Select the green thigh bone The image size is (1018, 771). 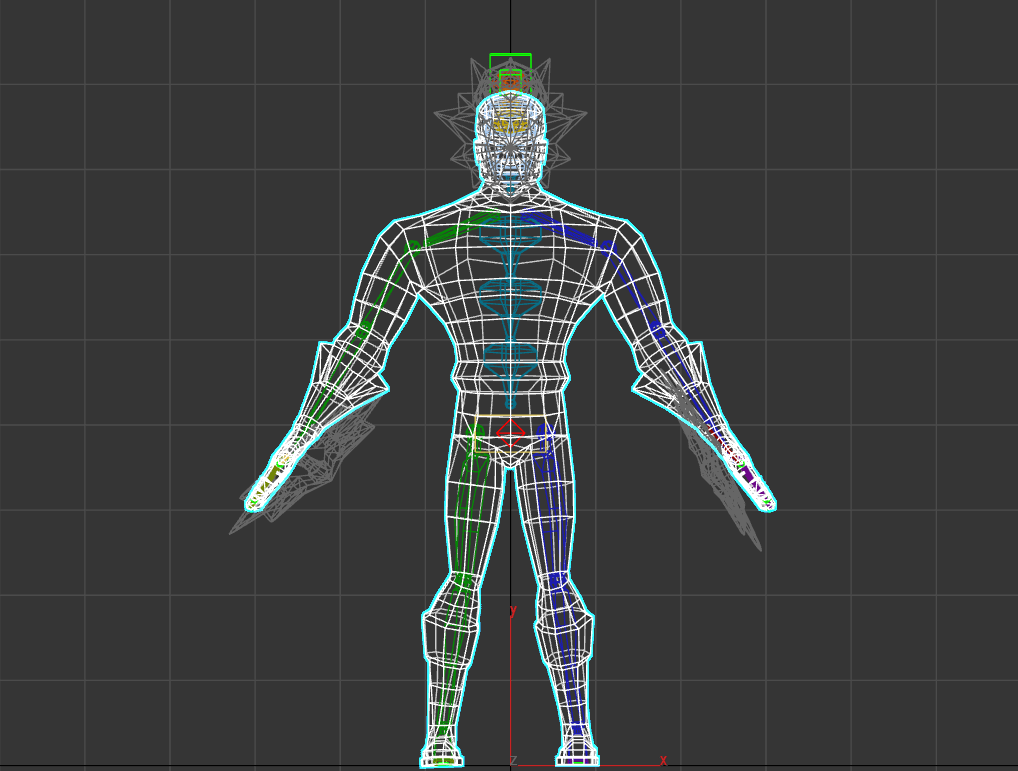(468, 500)
